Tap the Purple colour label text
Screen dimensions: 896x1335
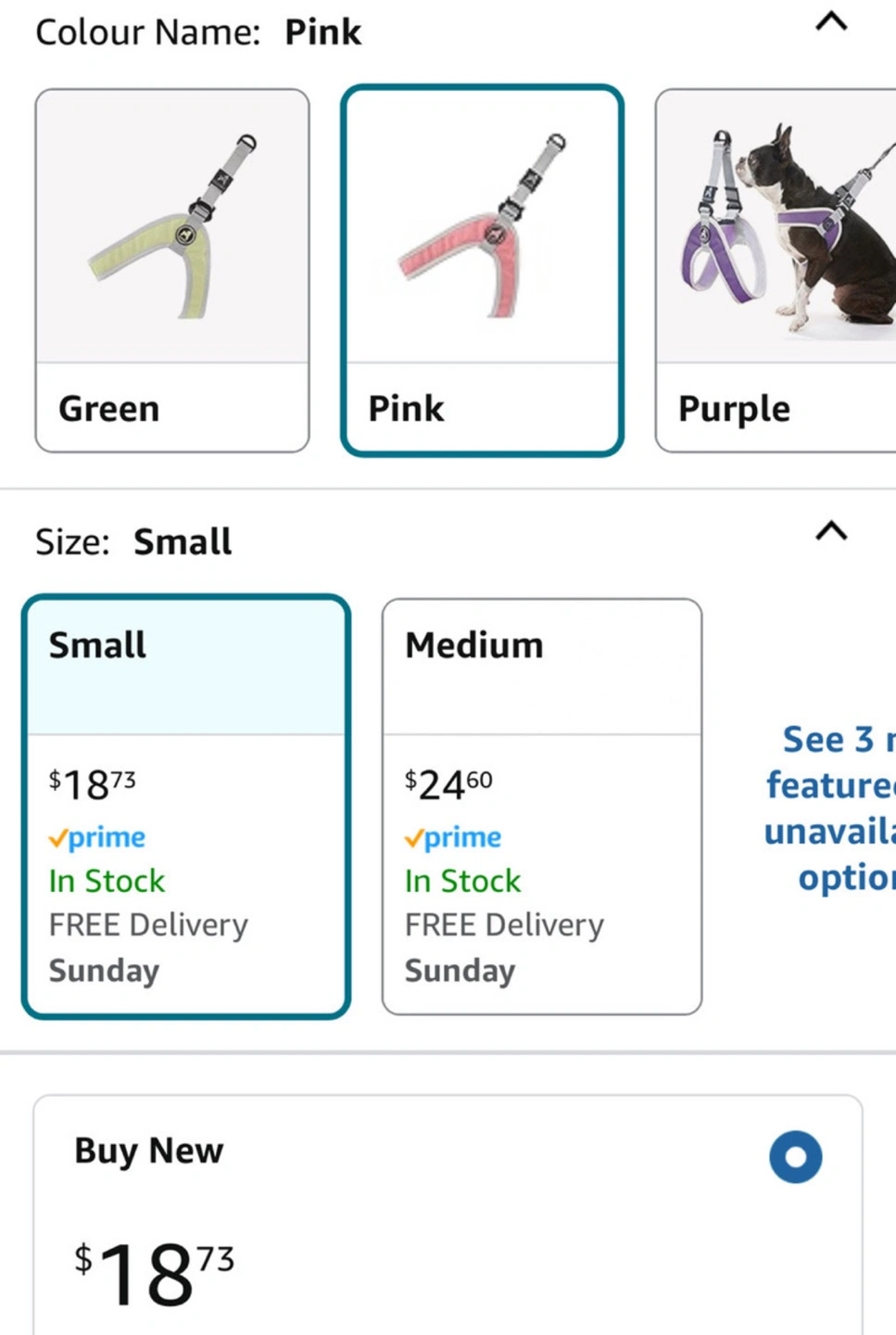(734, 409)
